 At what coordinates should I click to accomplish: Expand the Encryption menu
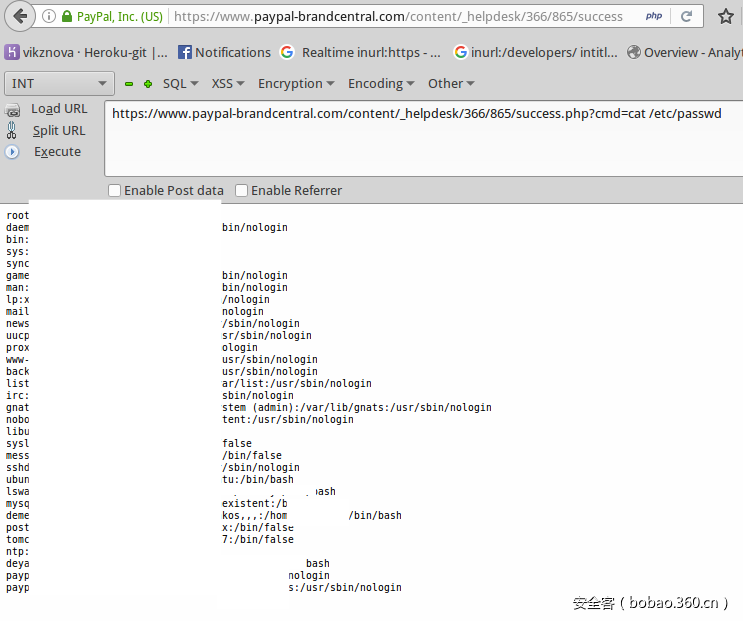(296, 84)
